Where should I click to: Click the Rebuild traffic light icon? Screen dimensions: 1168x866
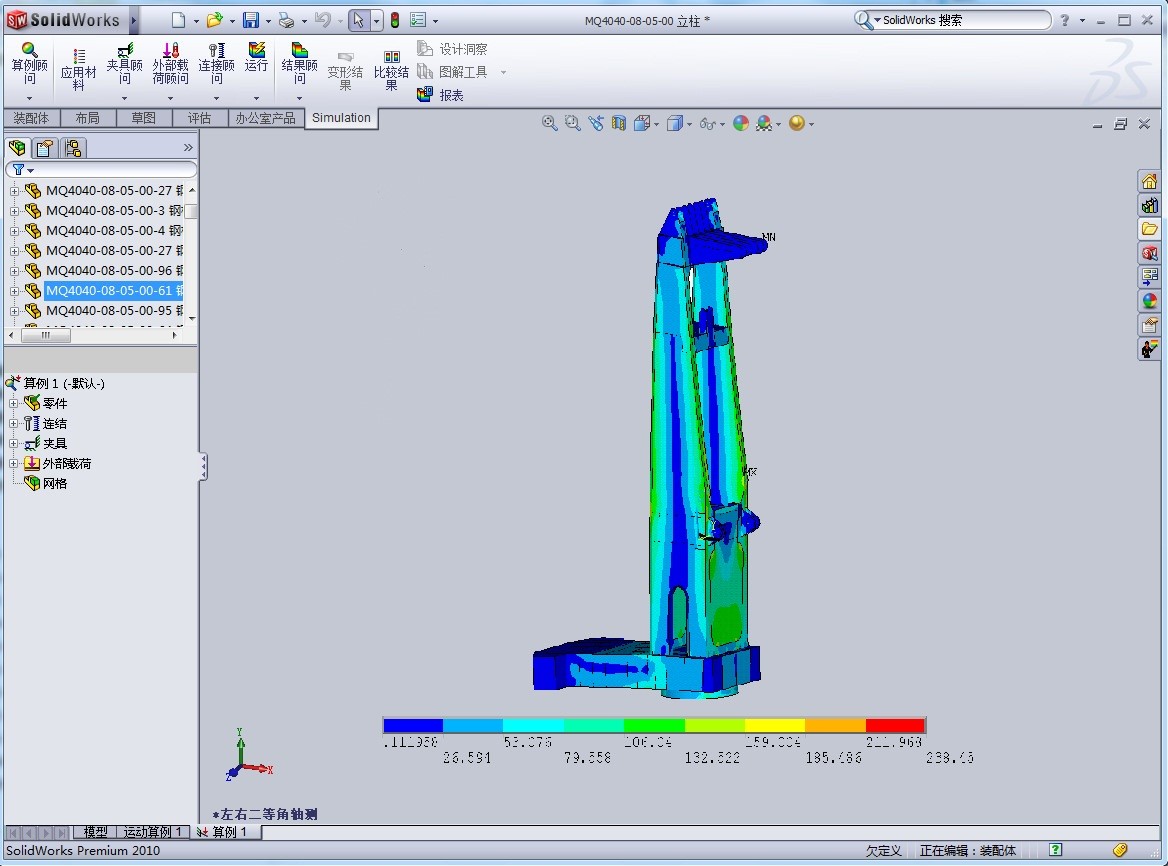click(x=394, y=20)
